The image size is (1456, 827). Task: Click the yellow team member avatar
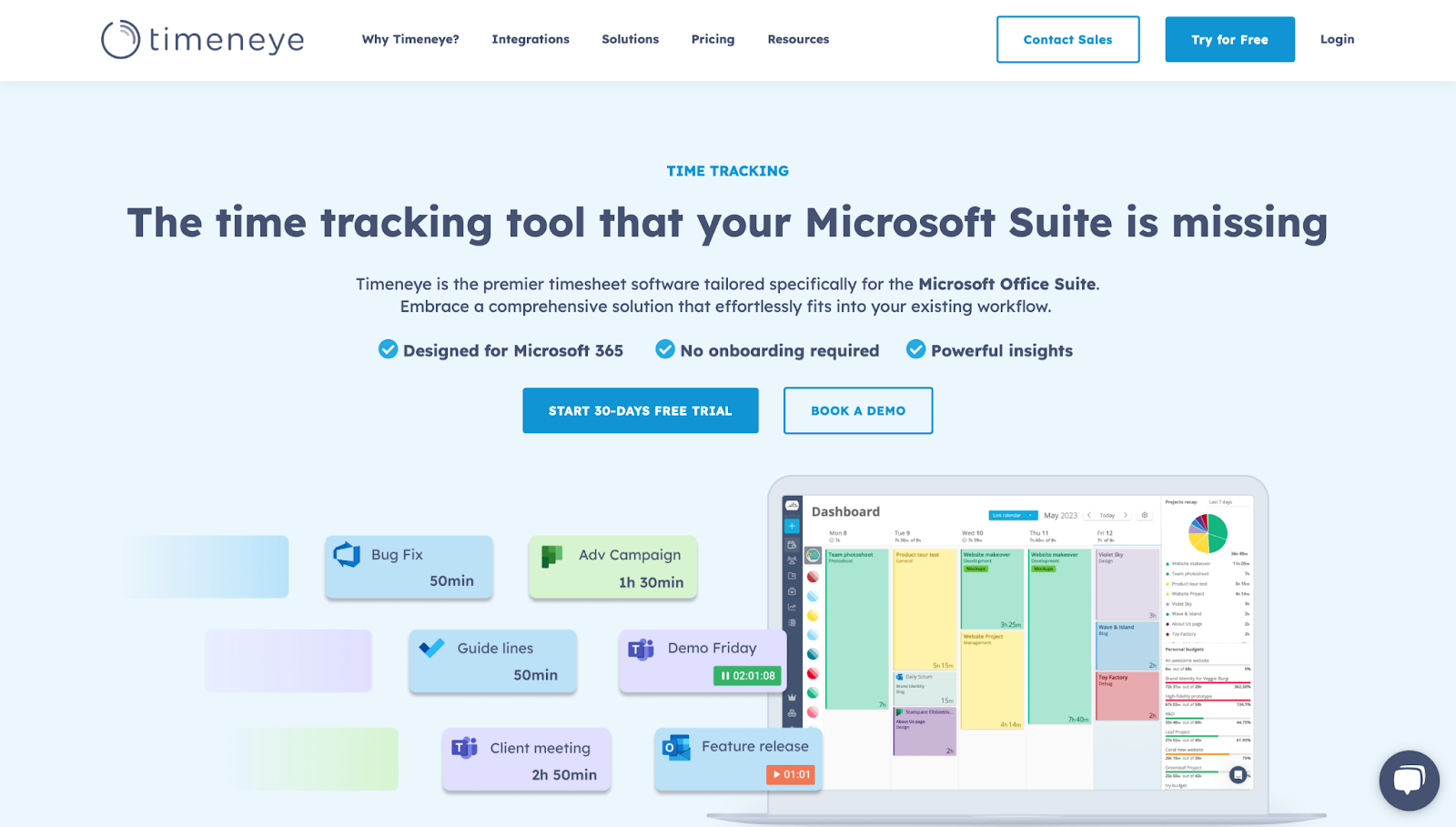coord(813,615)
